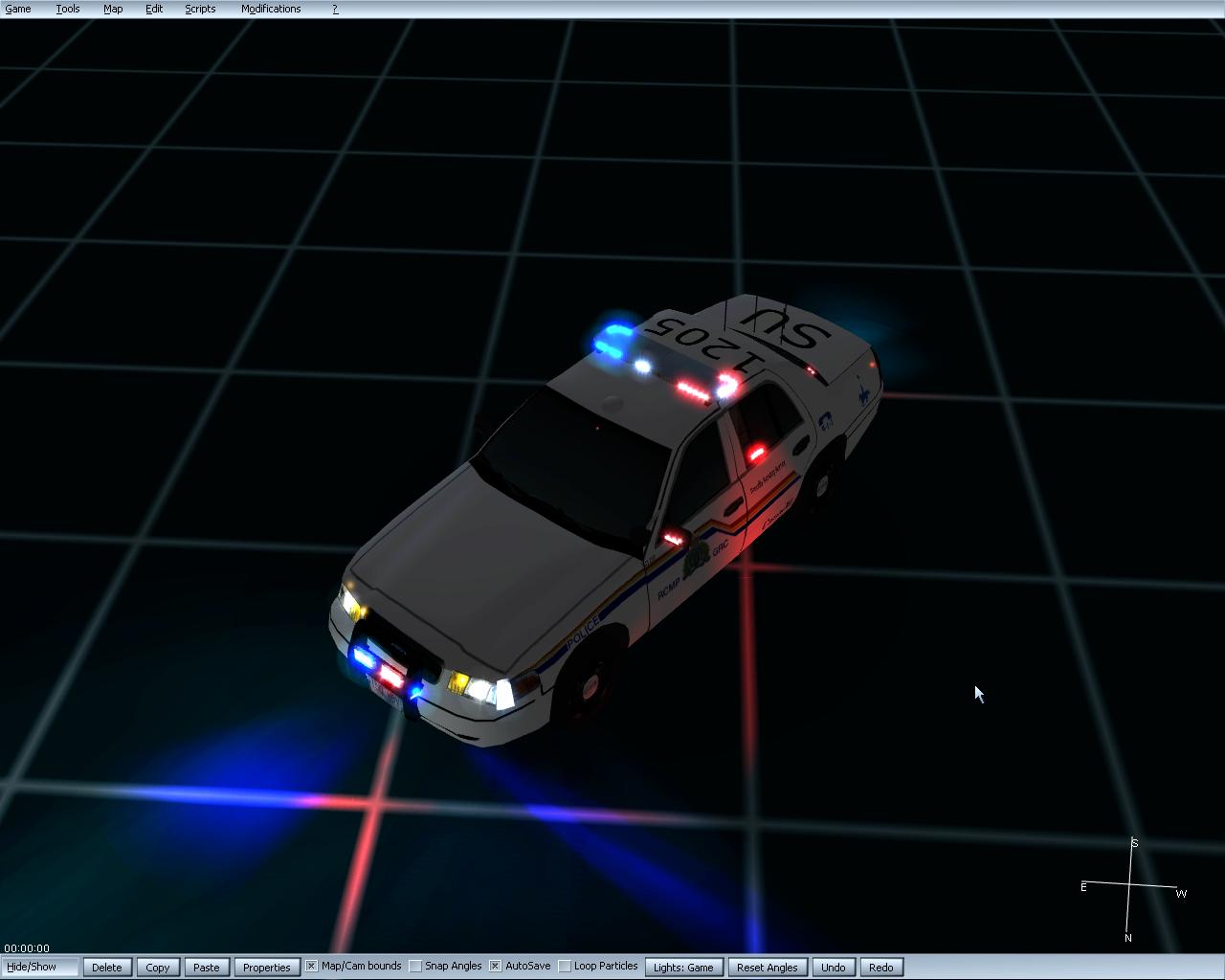Enable the Loop Particles checkbox
The height and width of the screenshot is (980, 1225).
point(565,966)
